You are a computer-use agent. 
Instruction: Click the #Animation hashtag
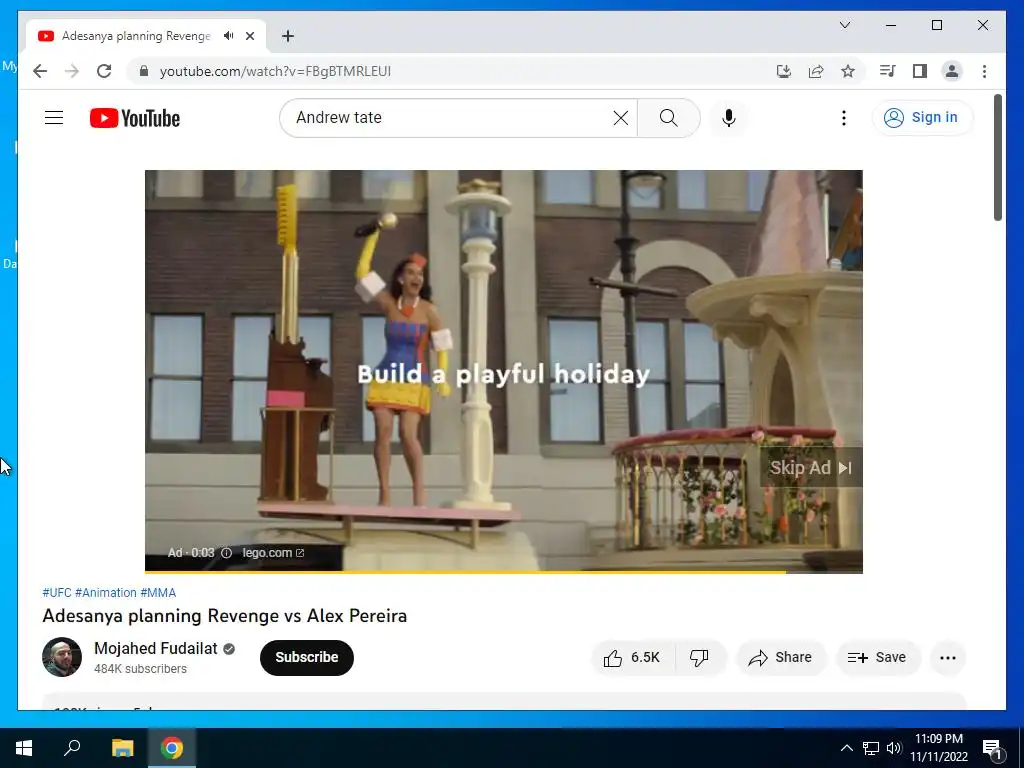point(106,593)
